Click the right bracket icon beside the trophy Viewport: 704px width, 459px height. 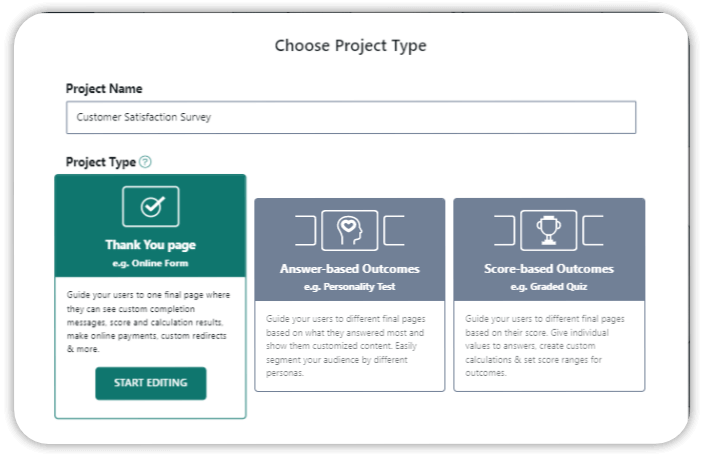(593, 230)
